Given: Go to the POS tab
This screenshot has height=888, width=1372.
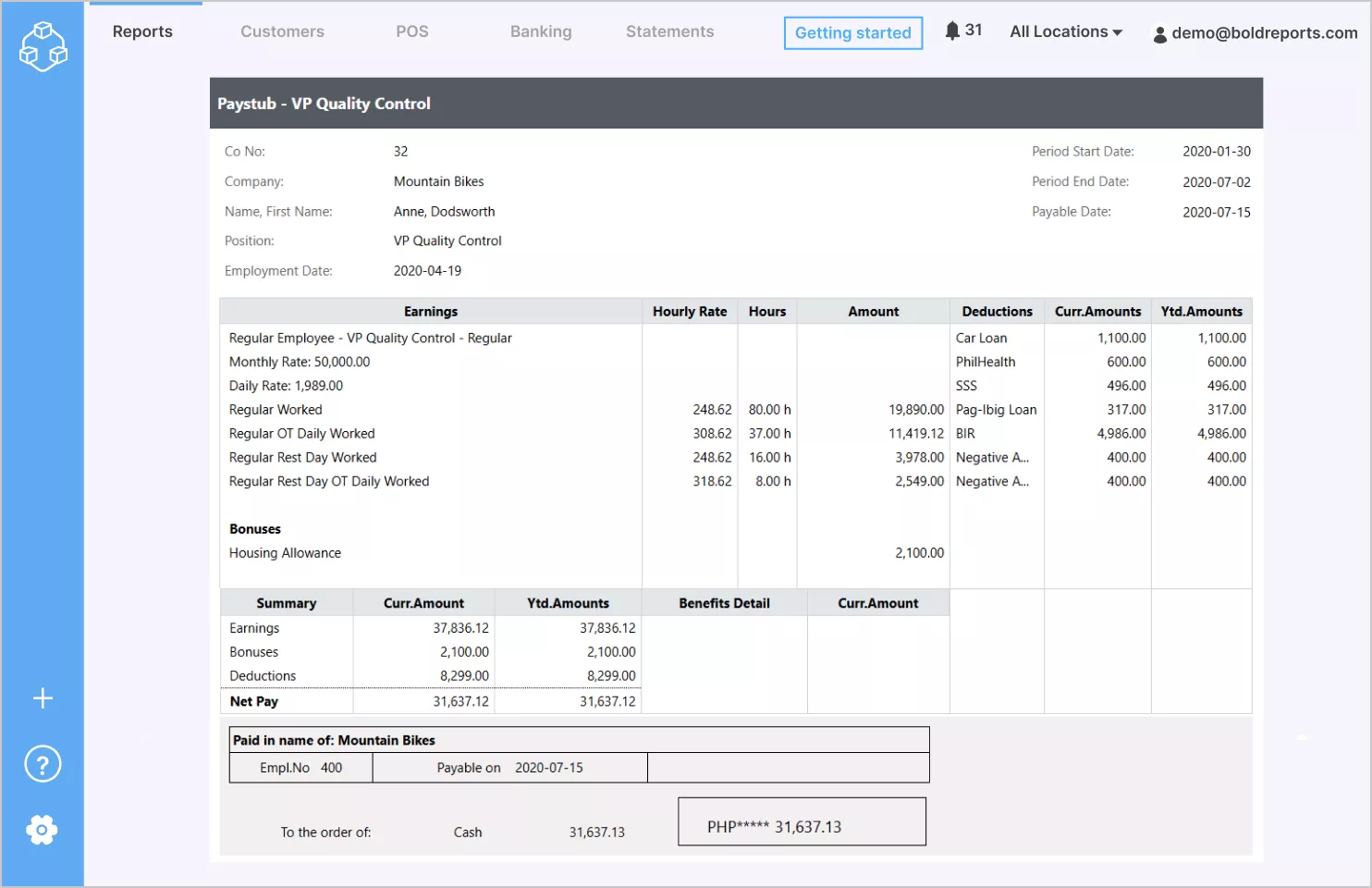Looking at the screenshot, I should tap(411, 31).
